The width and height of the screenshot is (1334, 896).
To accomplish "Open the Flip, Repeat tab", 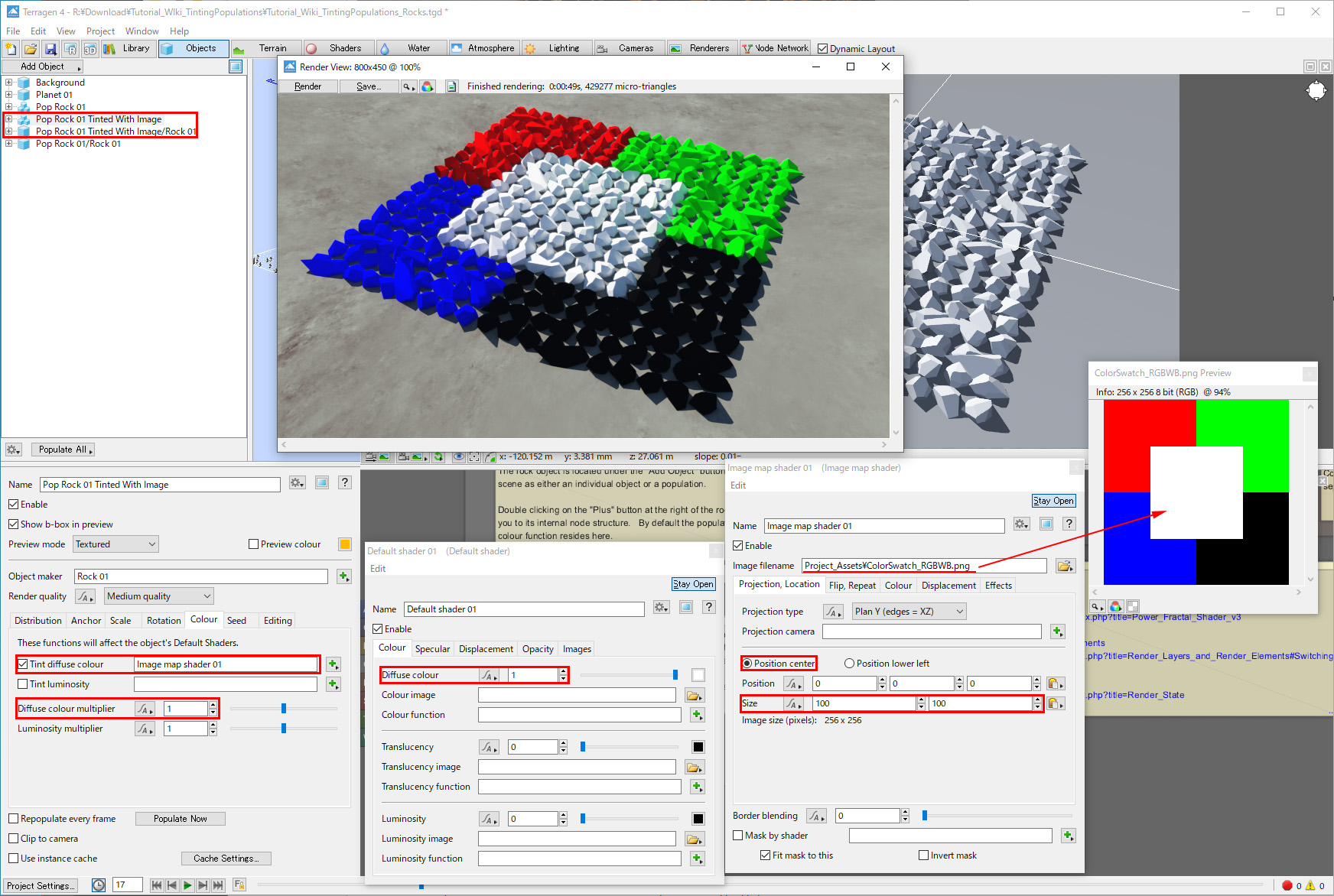I will (852, 586).
